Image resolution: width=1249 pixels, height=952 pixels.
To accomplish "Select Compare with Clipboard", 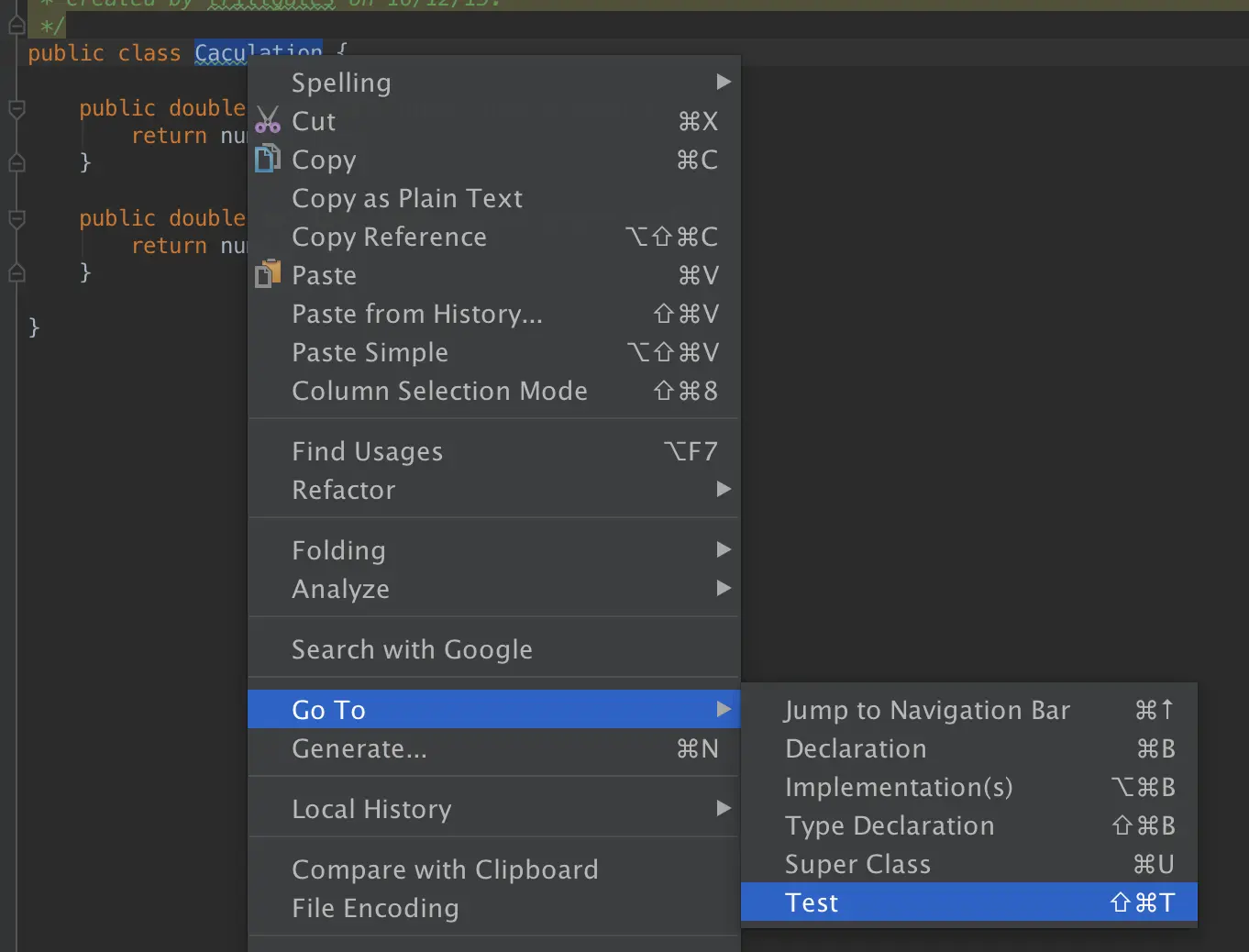I will tap(493, 869).
